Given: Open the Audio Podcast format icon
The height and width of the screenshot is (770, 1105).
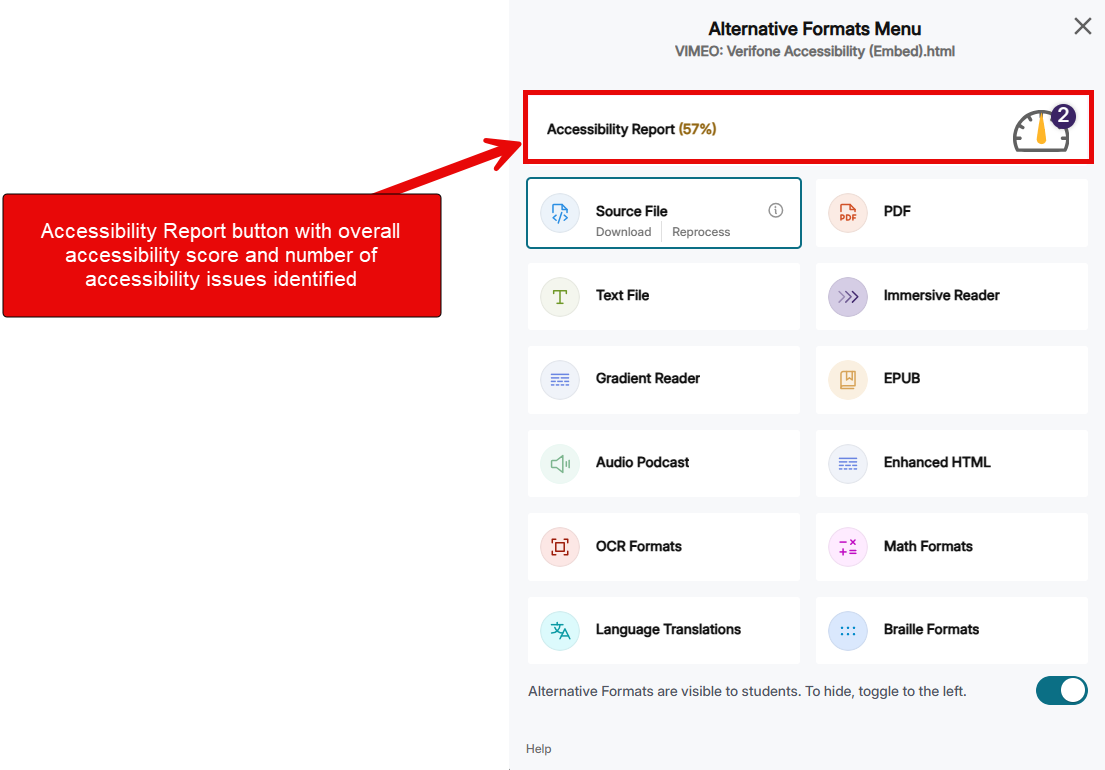Looking at the screenshot, I should click(559, 463).
